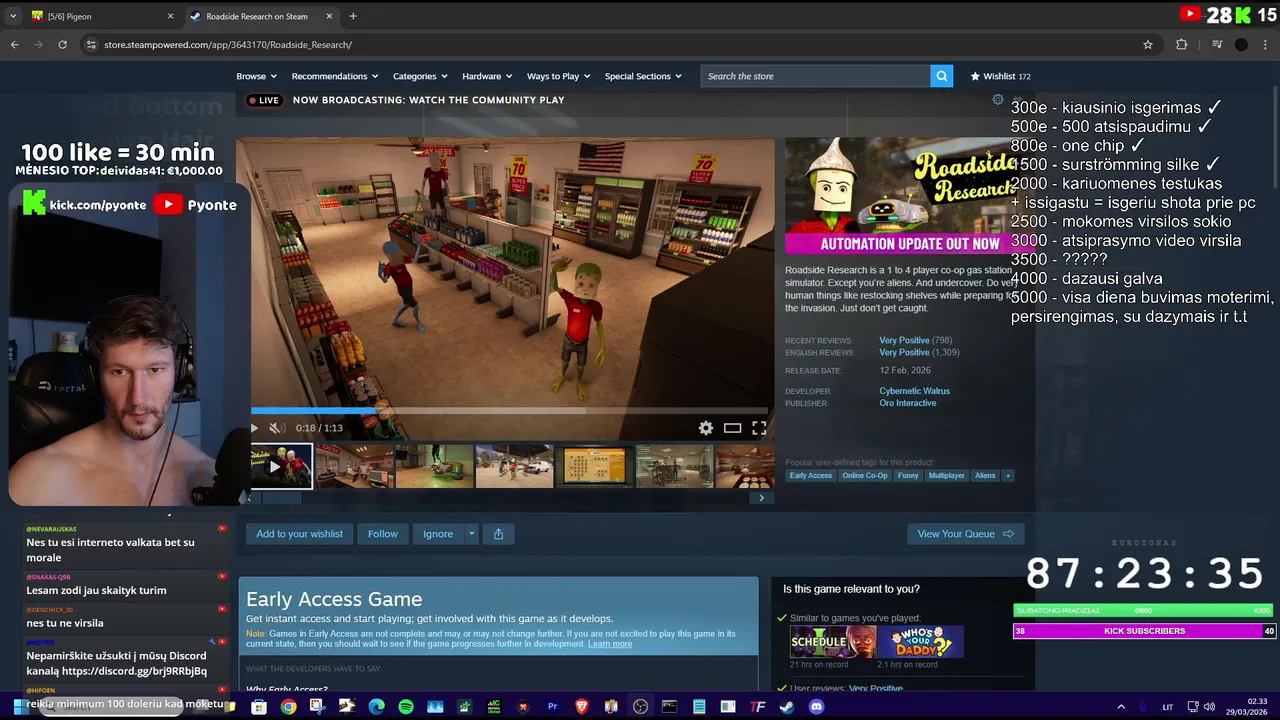Launch Premiere Pro from the taskbar
This screenshot has width=1280, height=720.
[x=552, y=707]
